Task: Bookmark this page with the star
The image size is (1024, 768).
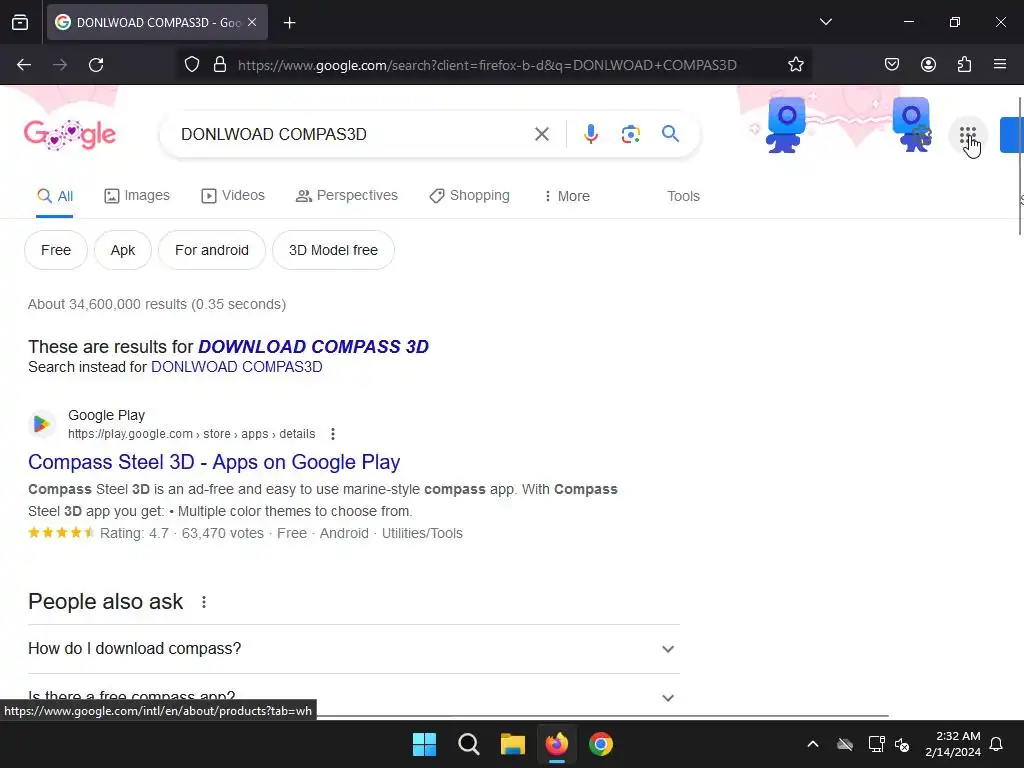Action: [795, 65]
